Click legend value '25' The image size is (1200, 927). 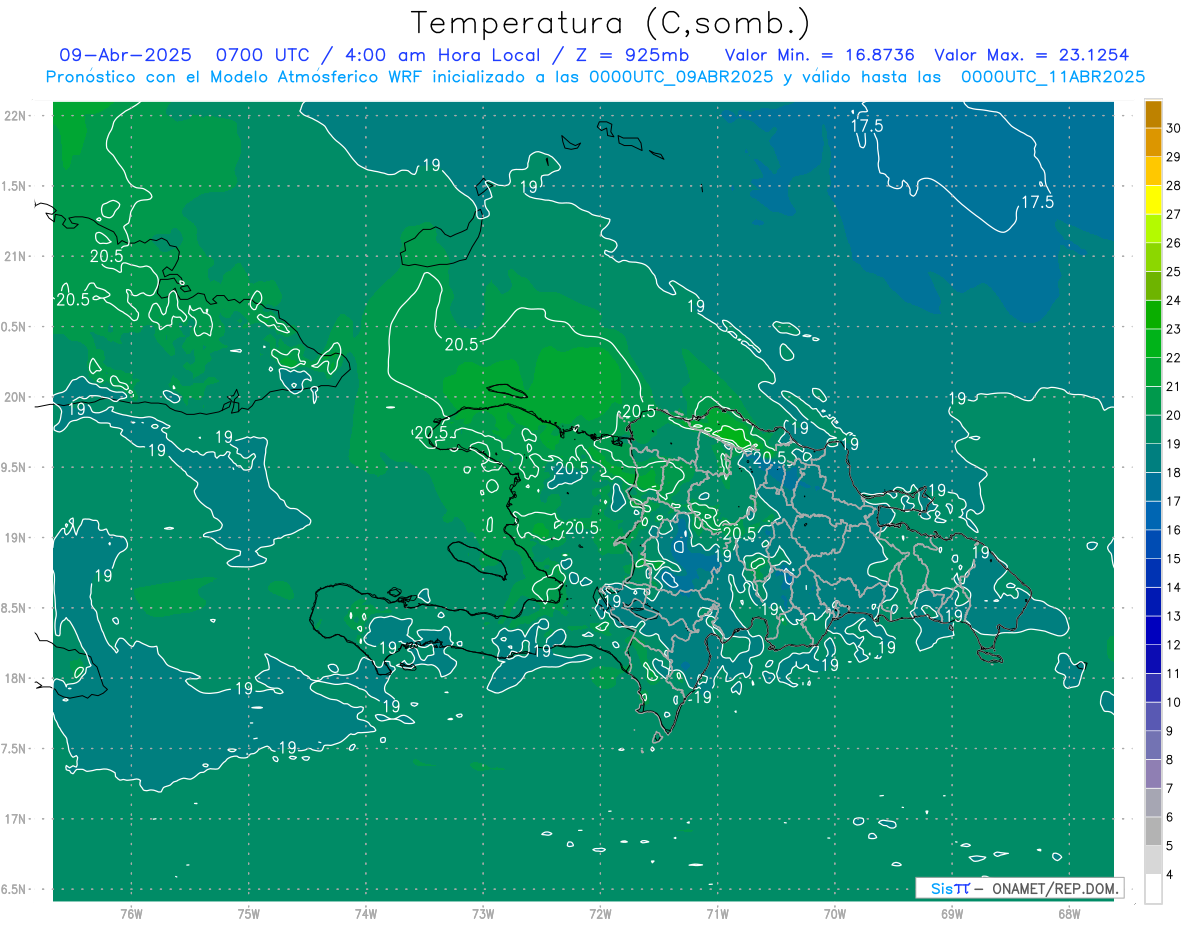point(1174,272)
